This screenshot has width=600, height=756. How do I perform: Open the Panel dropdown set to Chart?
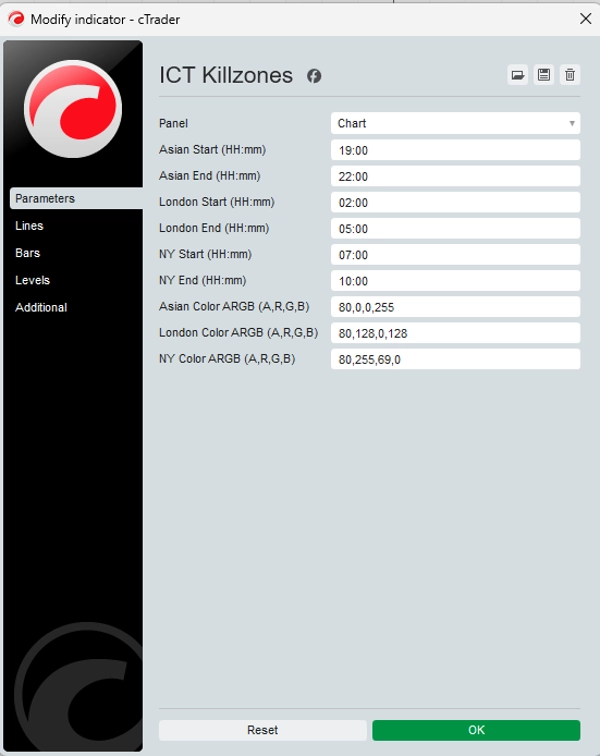pyautogui.click(x=455, y=123)
